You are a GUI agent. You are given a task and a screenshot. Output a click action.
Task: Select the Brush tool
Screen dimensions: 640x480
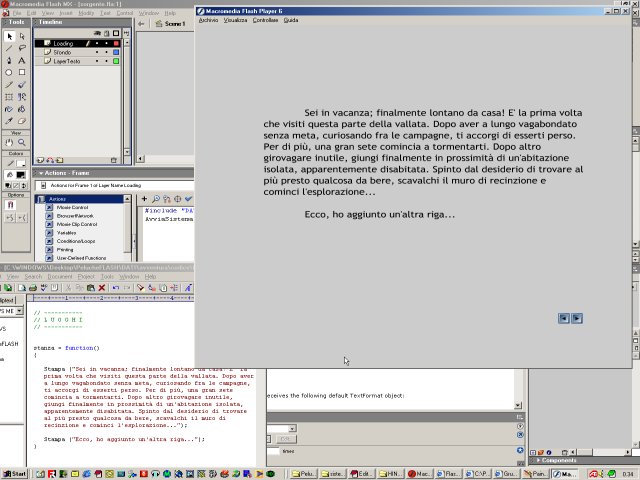(22, 84)
